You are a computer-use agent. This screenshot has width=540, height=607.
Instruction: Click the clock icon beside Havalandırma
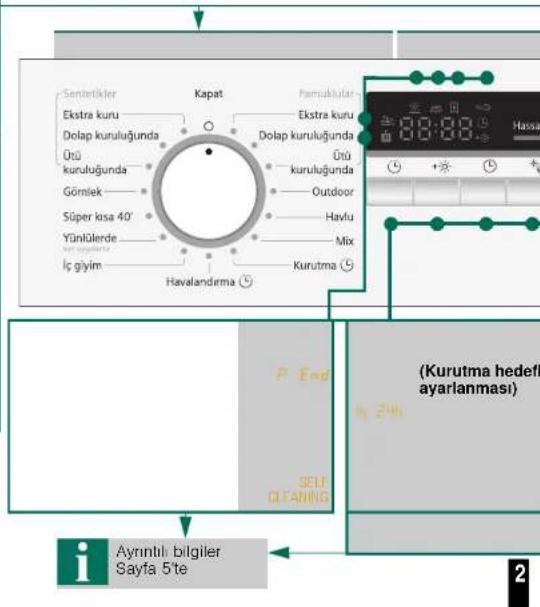[246, 281]
